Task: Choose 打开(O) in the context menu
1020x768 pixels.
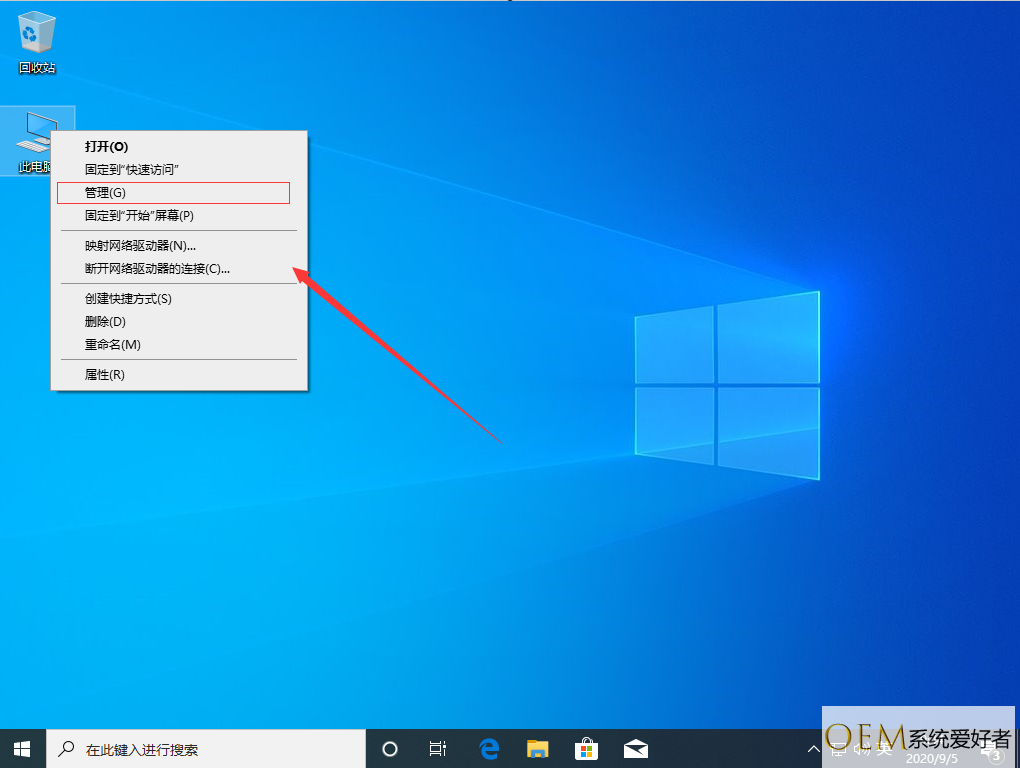Action: 106,146
